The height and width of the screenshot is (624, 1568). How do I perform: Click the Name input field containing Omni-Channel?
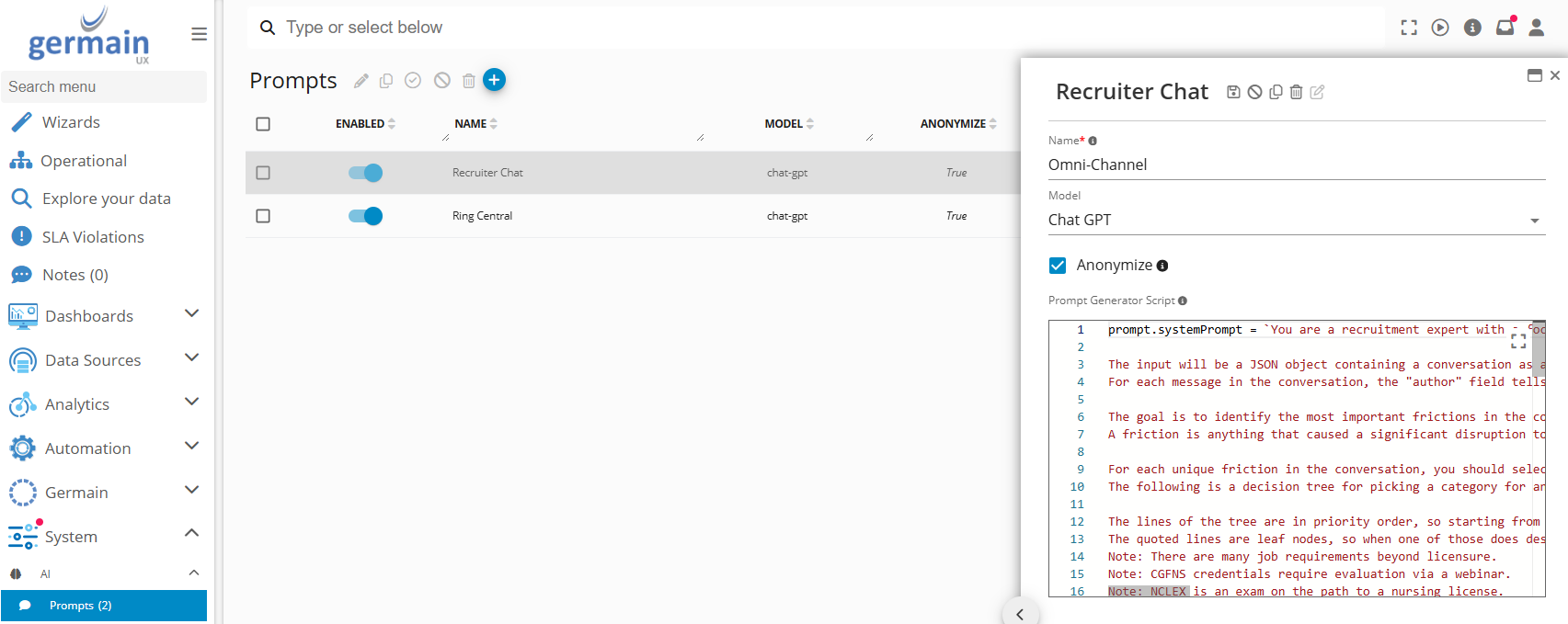[x=1295, y=165]
